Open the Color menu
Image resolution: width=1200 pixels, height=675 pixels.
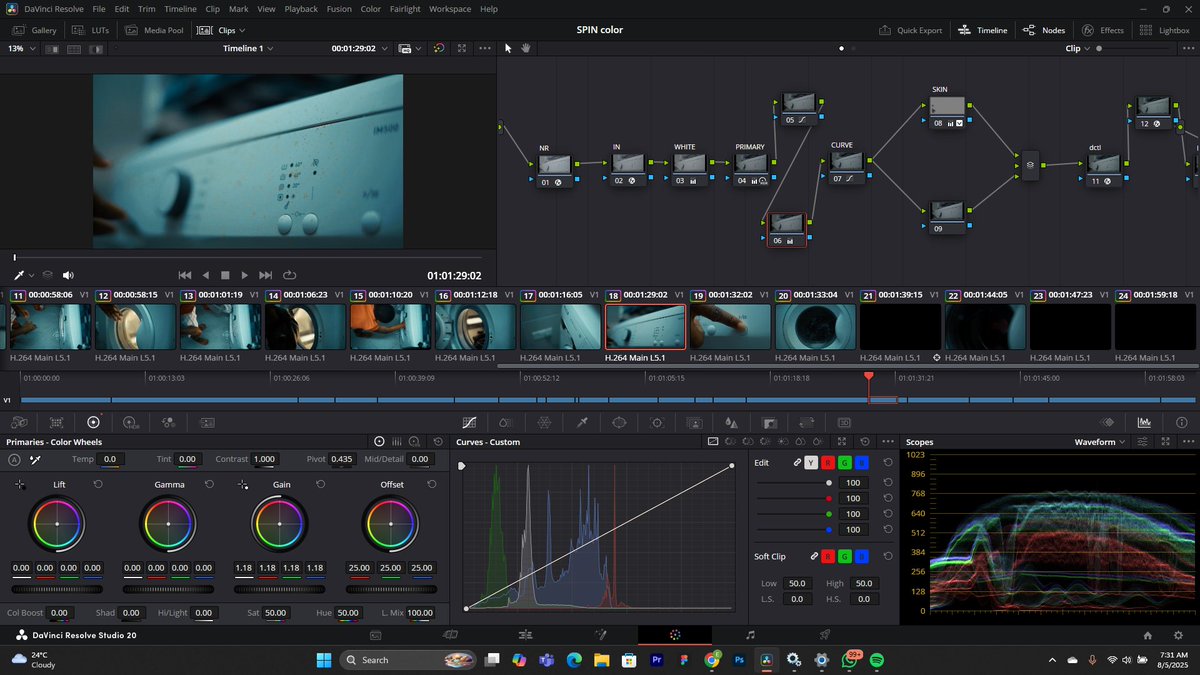(370, 8)
